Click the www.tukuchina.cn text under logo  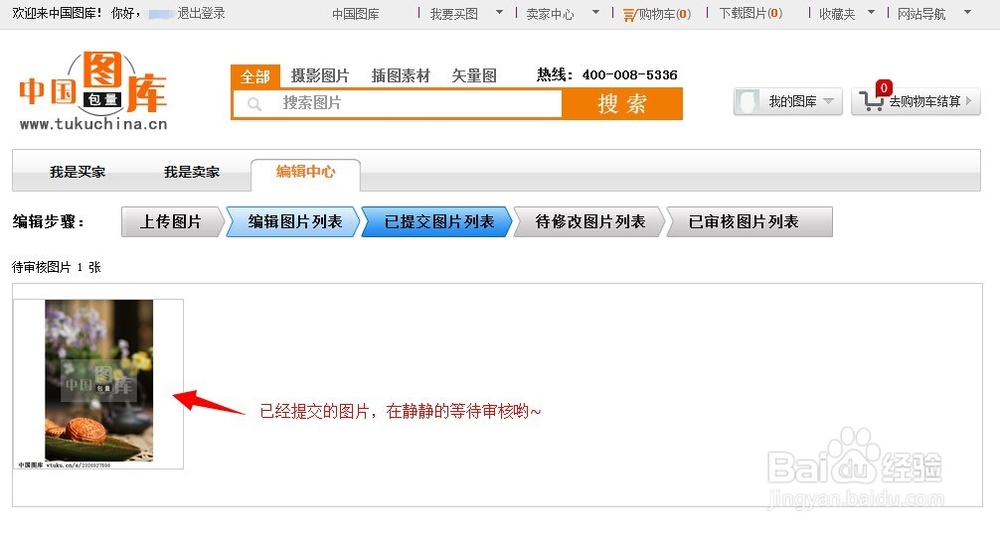pos(94,124)
